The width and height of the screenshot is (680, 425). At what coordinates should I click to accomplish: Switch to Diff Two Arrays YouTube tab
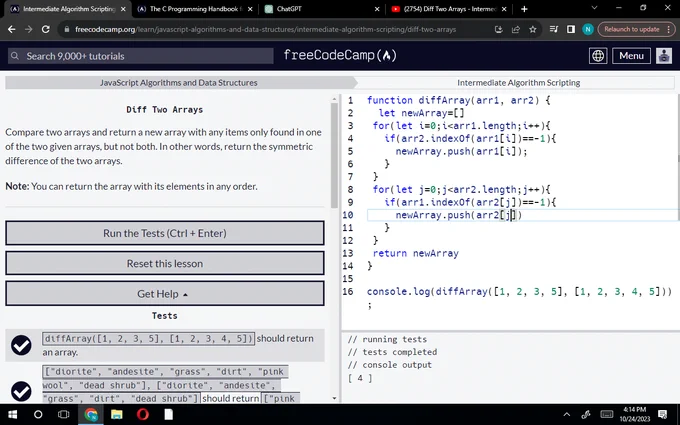point(447,9)
